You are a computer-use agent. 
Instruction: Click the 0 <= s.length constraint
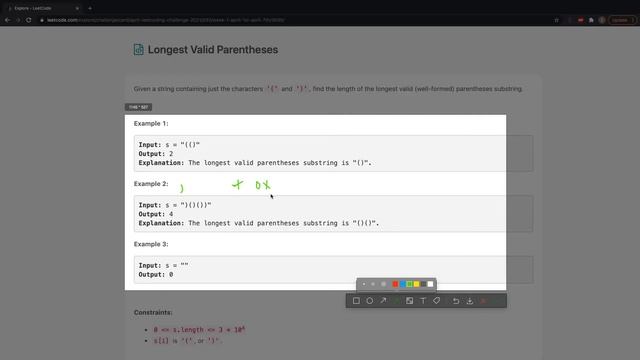point(199,329)
